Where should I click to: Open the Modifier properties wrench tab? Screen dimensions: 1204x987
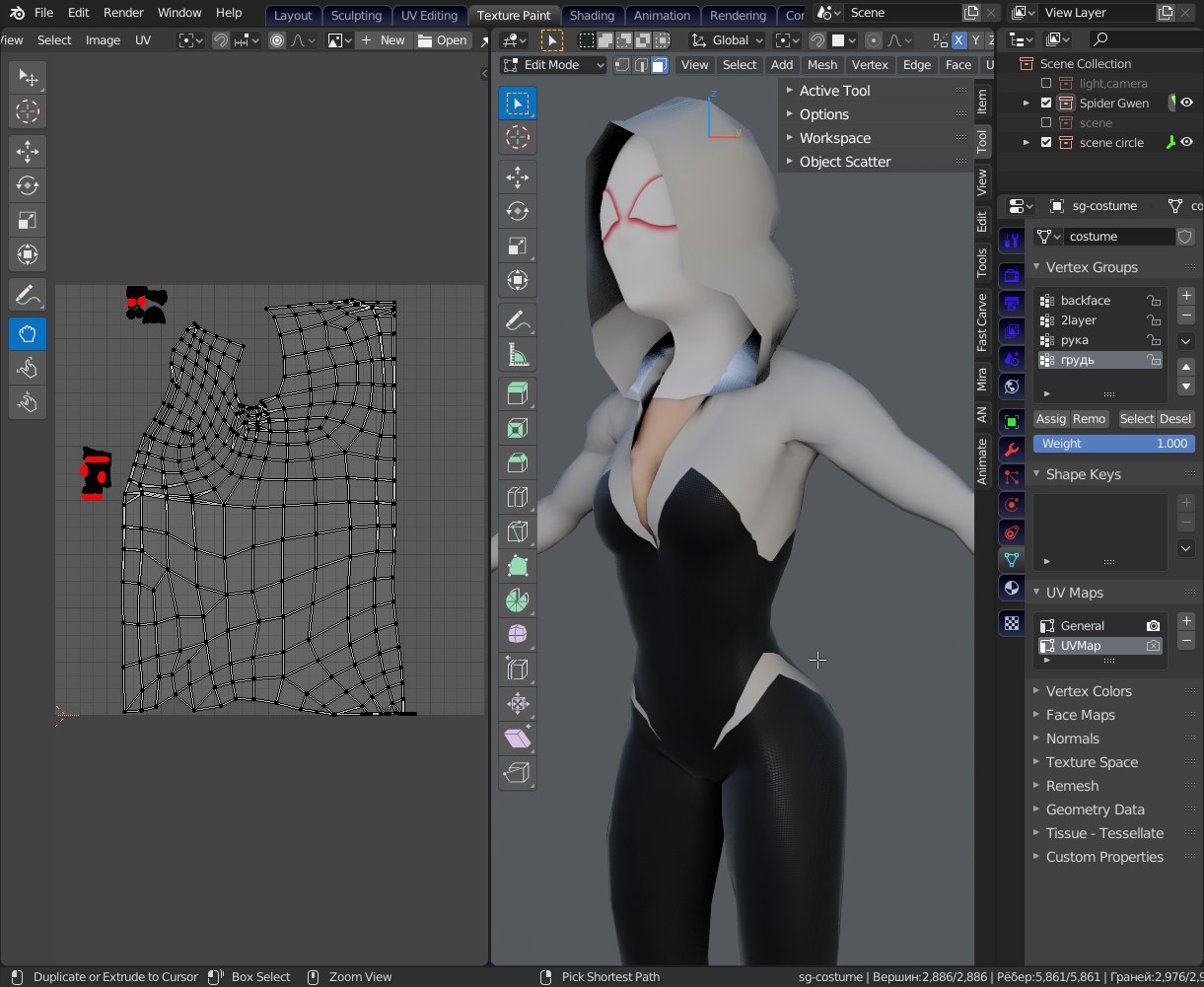(x=1011, y=450)
